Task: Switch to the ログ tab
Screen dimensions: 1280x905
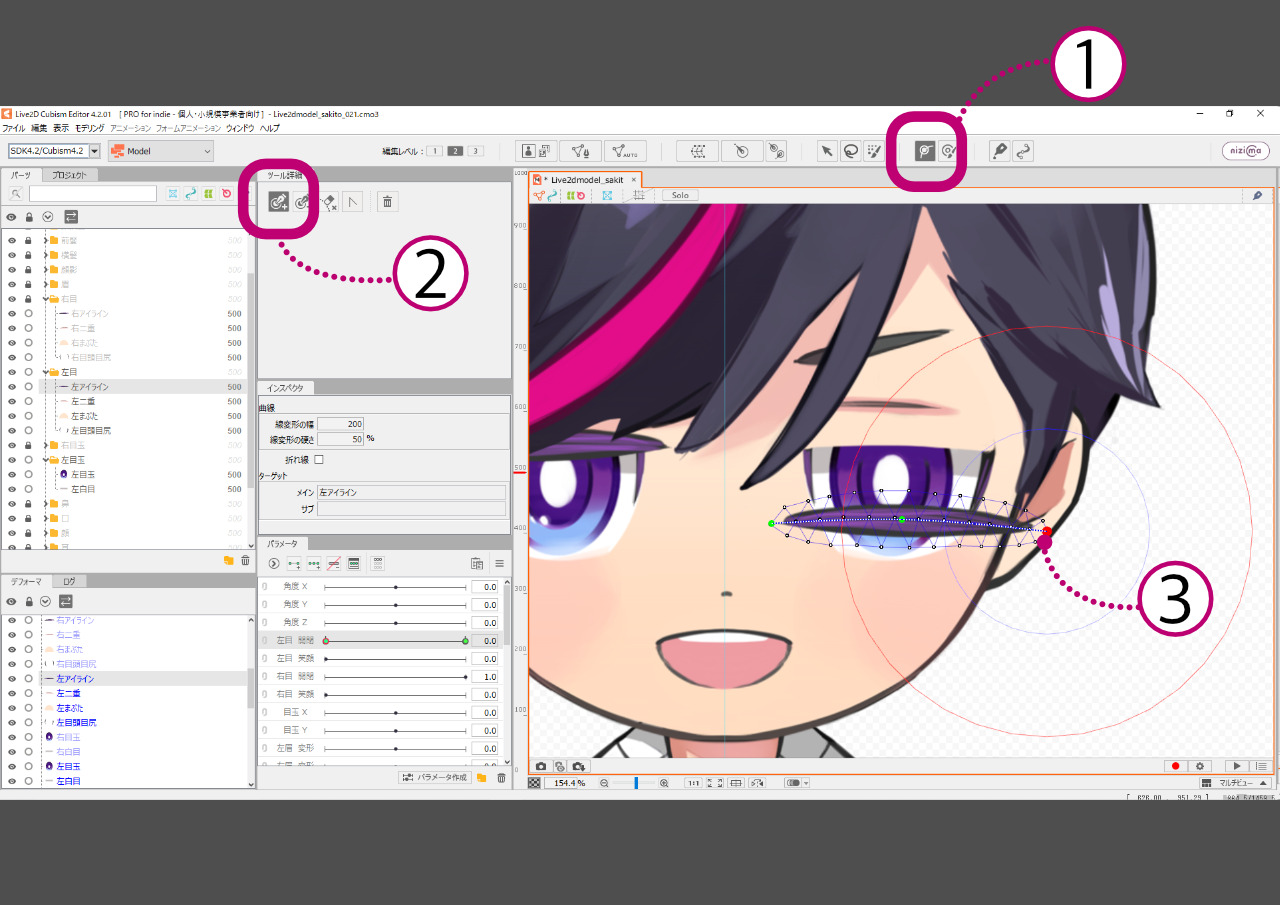Action: pos(68,581)
